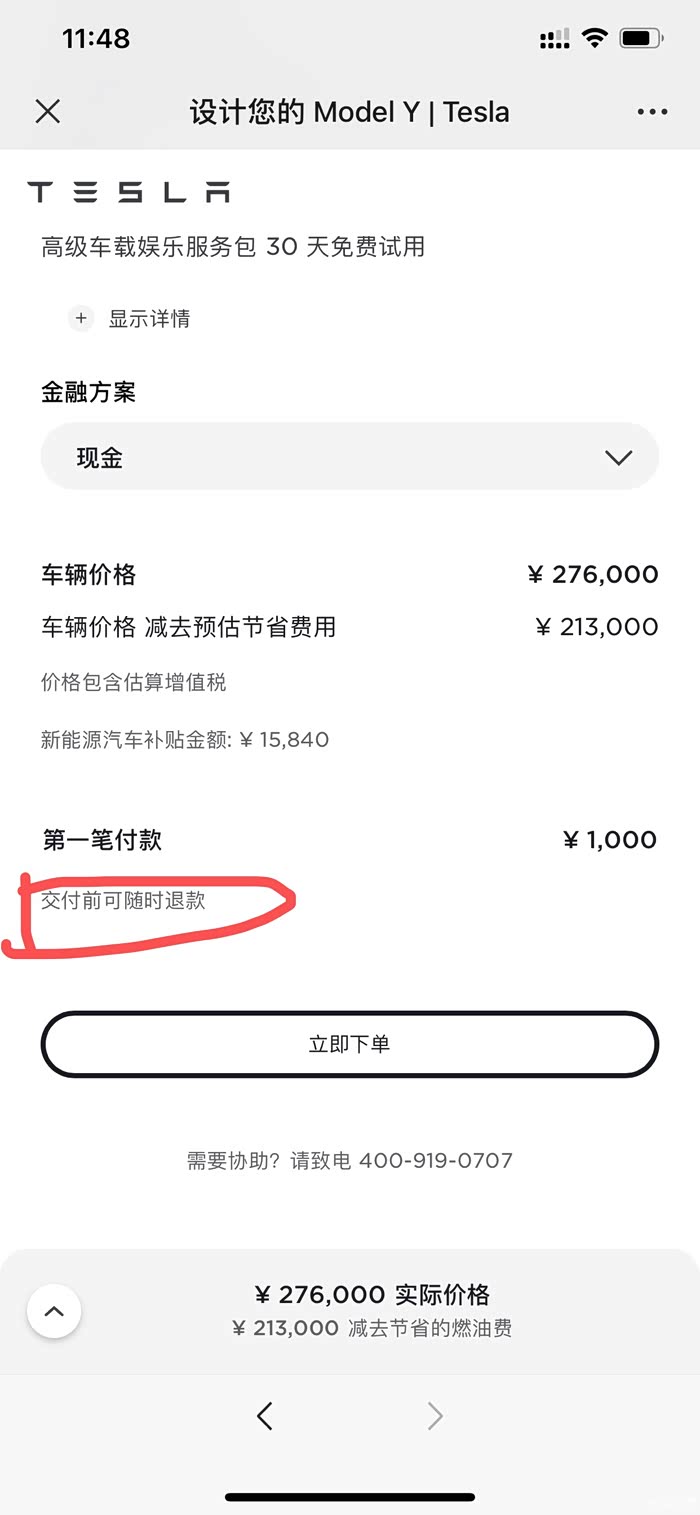Screen dimensions: 700x1515
Task: Tap the 11:48 clock in the status bar
Action: coord(96,39)
